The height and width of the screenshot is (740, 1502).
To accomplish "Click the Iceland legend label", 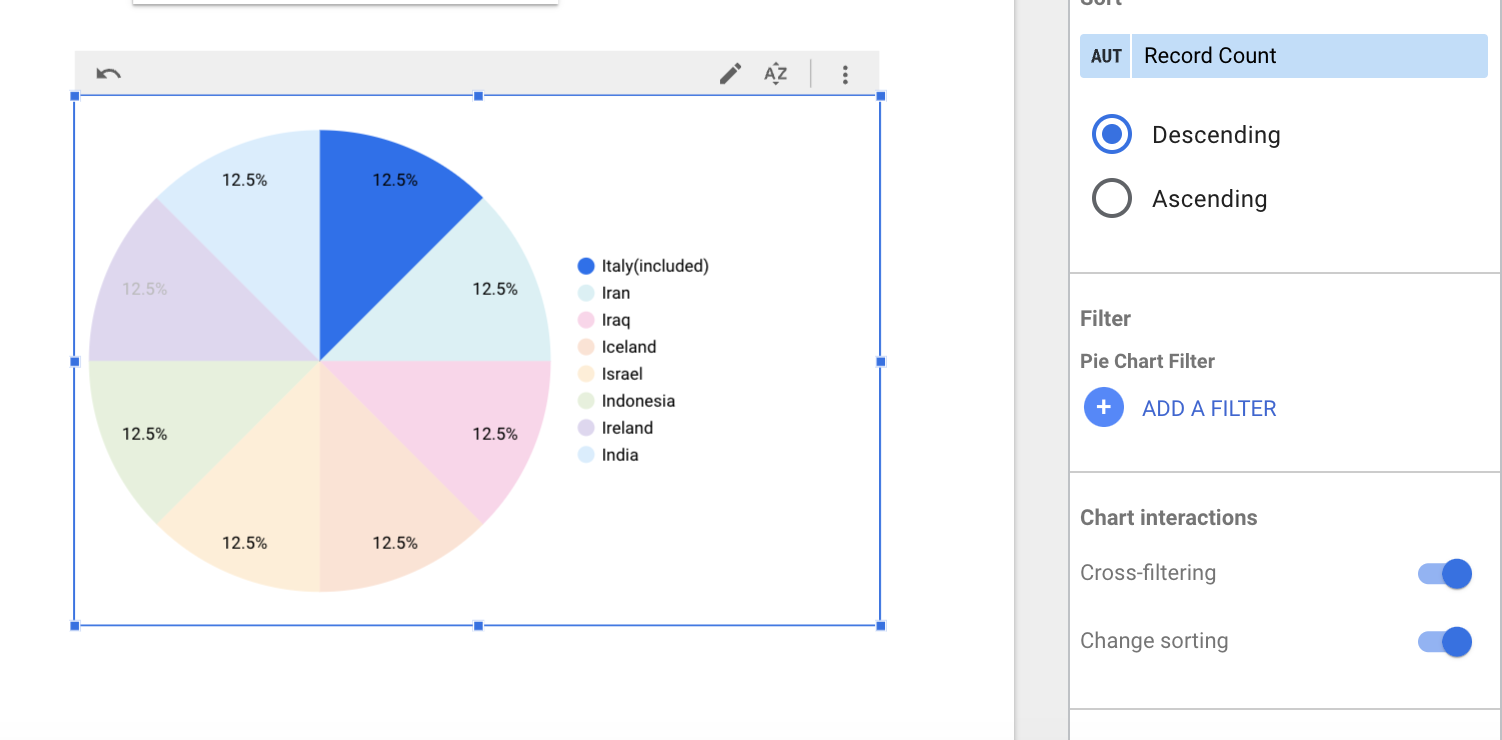I will click(x=629, y=347).
